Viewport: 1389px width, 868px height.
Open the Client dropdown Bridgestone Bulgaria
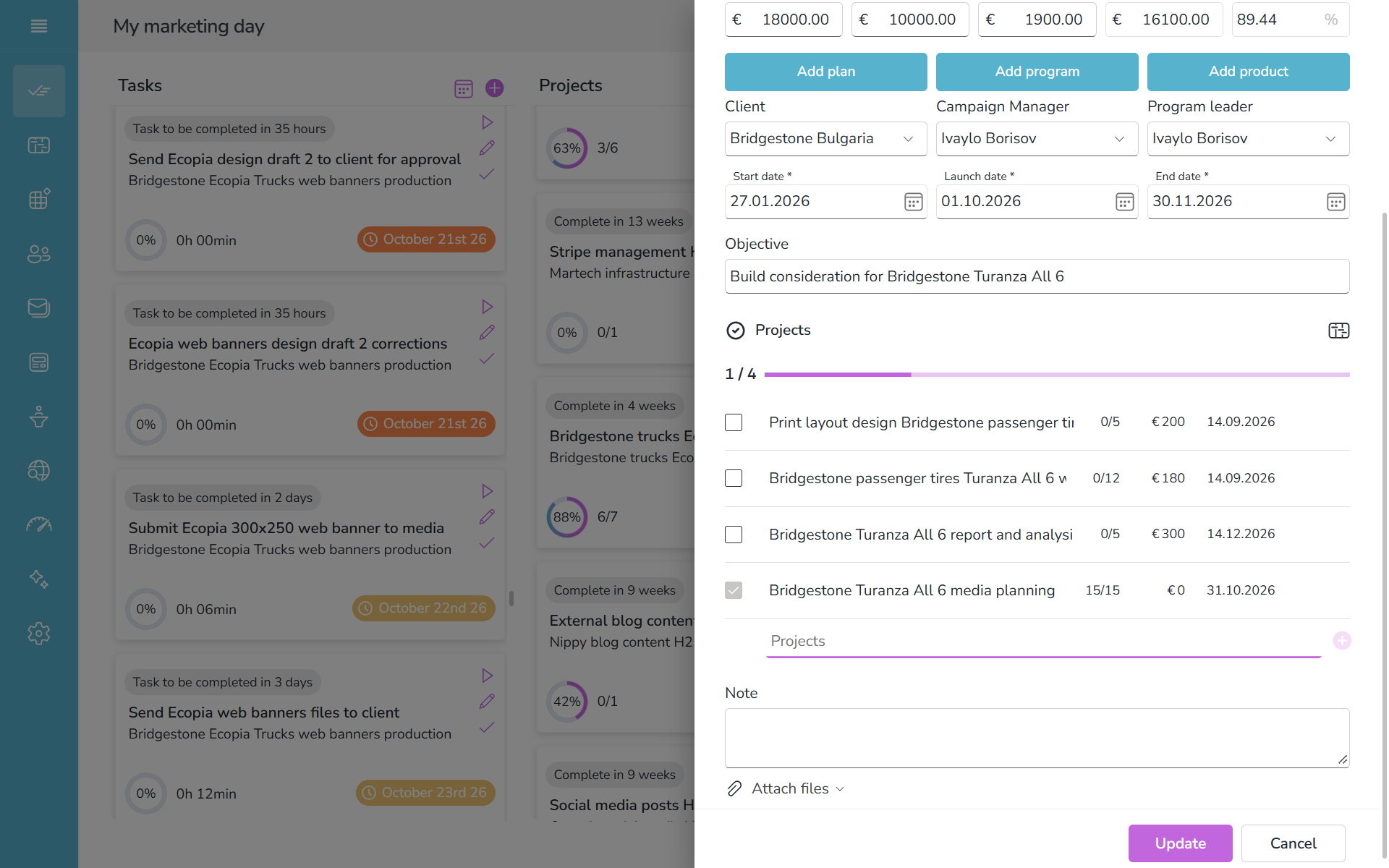825,139
